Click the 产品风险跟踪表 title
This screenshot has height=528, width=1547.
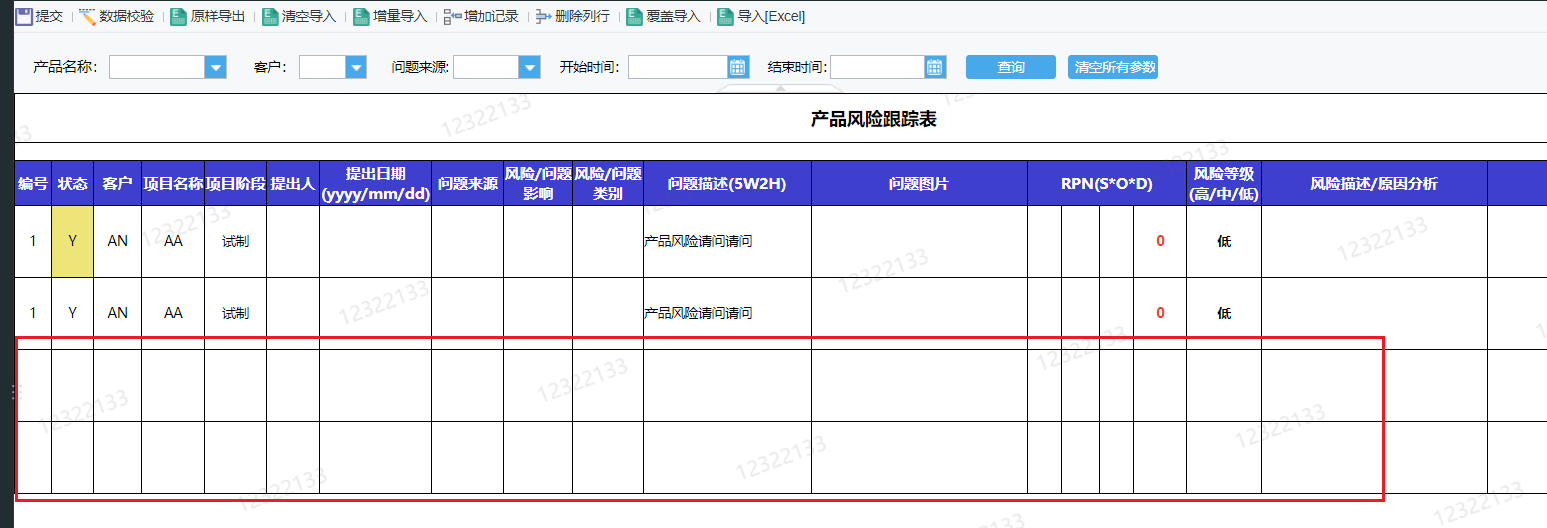coord(873,120)
